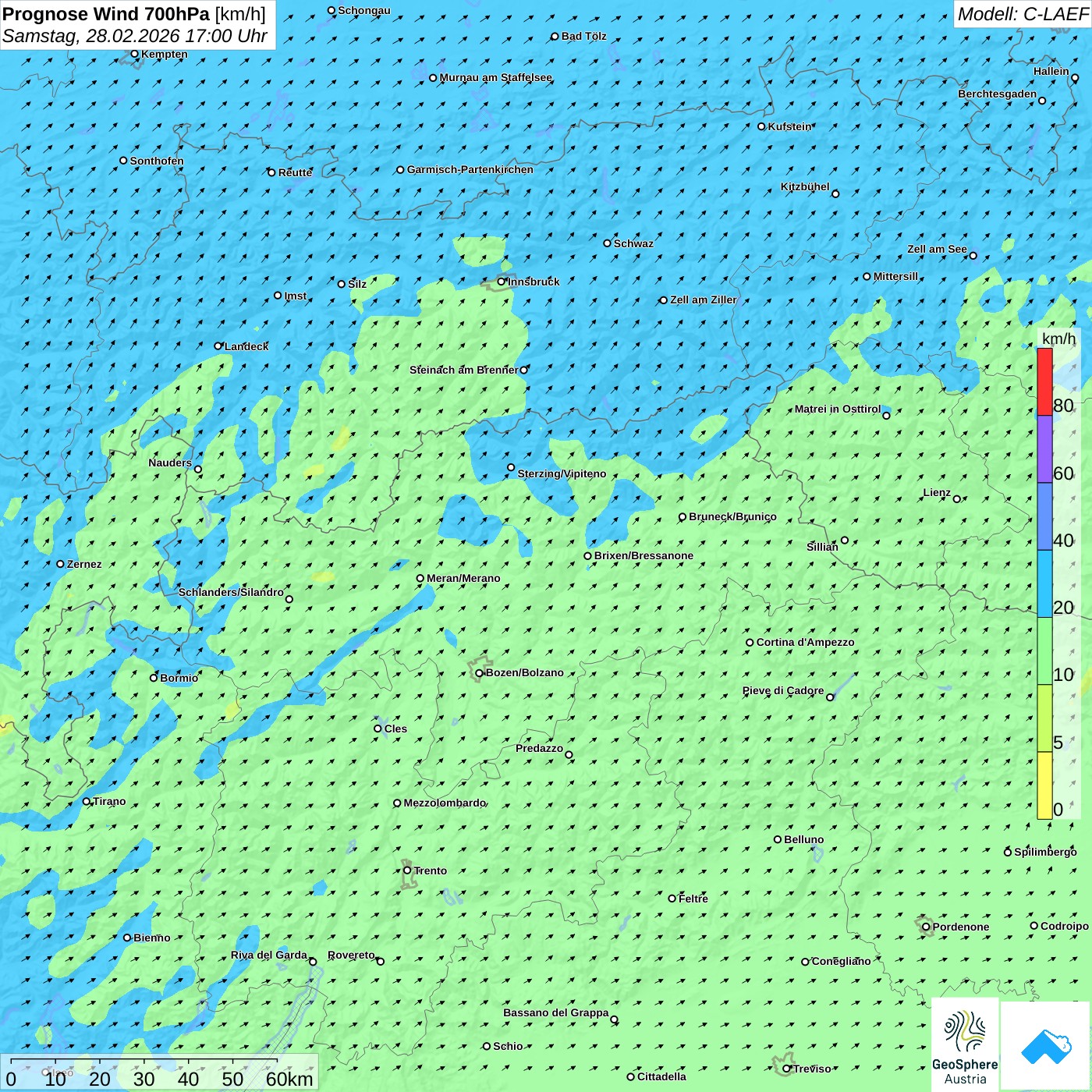Click the blue cloud-arrow app logo
The image size is (1092, 1092).
coord(1046,1046)
